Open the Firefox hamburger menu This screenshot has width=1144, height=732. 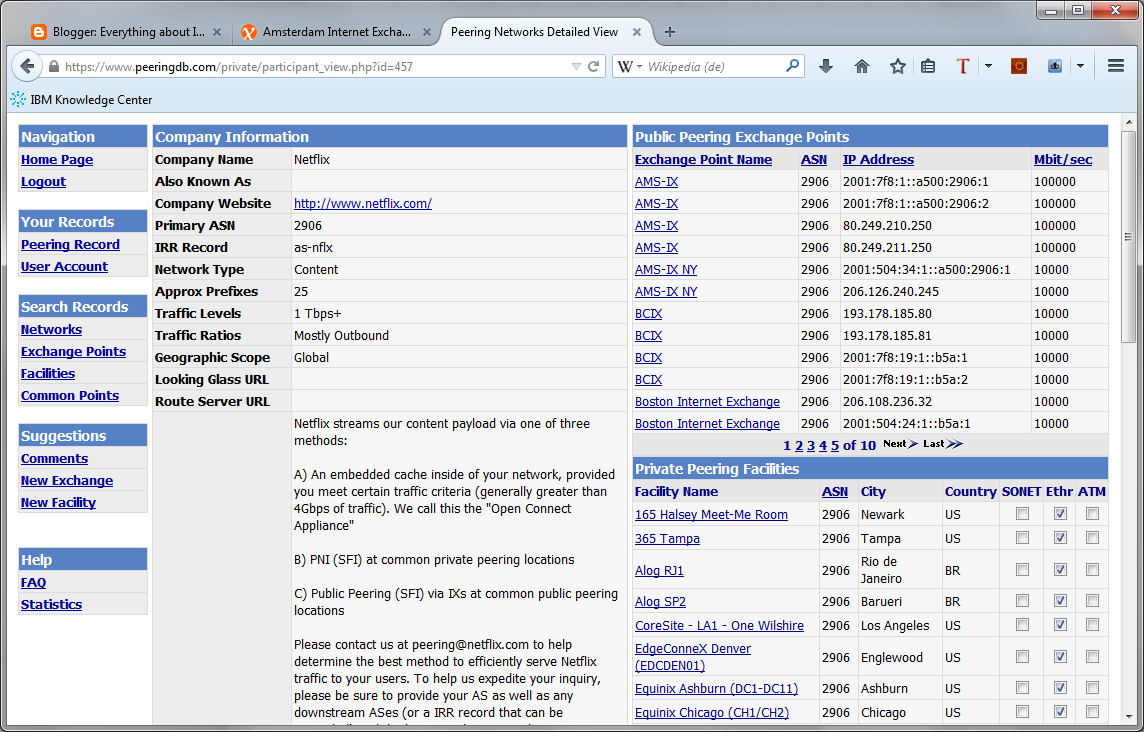(1116, 67)
